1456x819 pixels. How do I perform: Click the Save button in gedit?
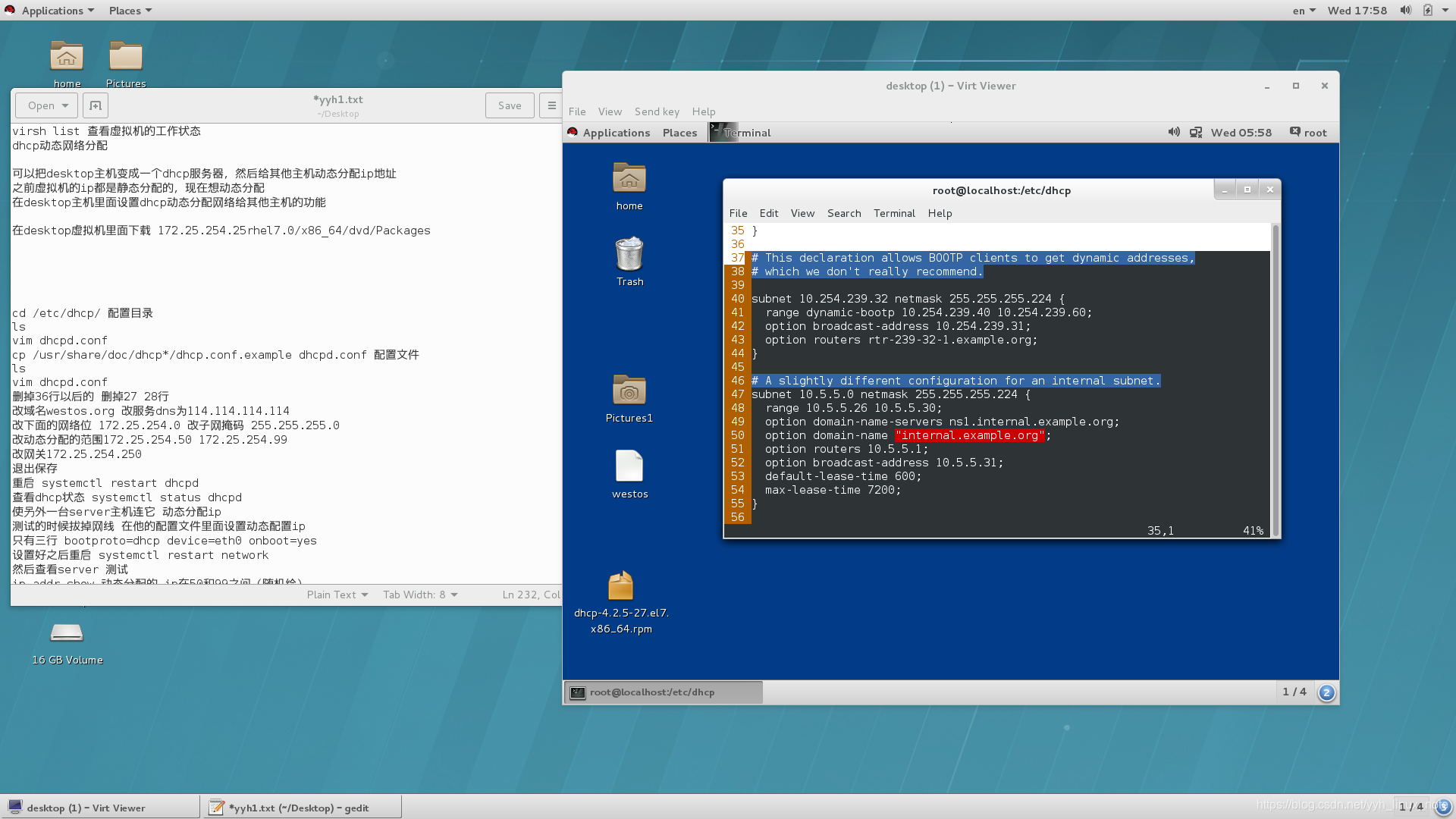tap(510, 105)
